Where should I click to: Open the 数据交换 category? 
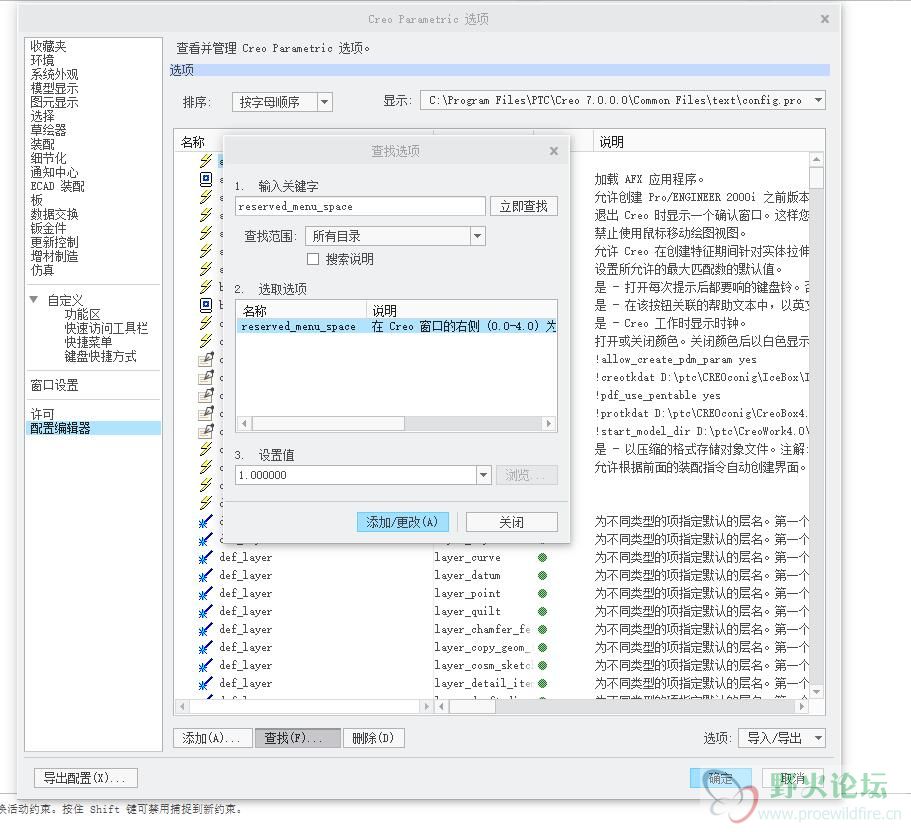(54, 214)
